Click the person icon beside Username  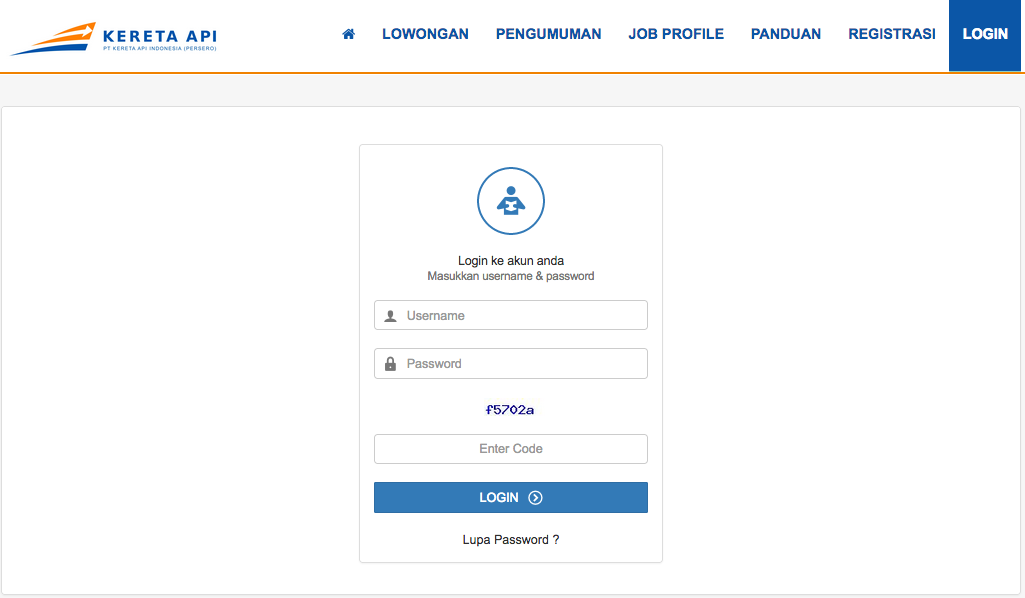point(391,316)
